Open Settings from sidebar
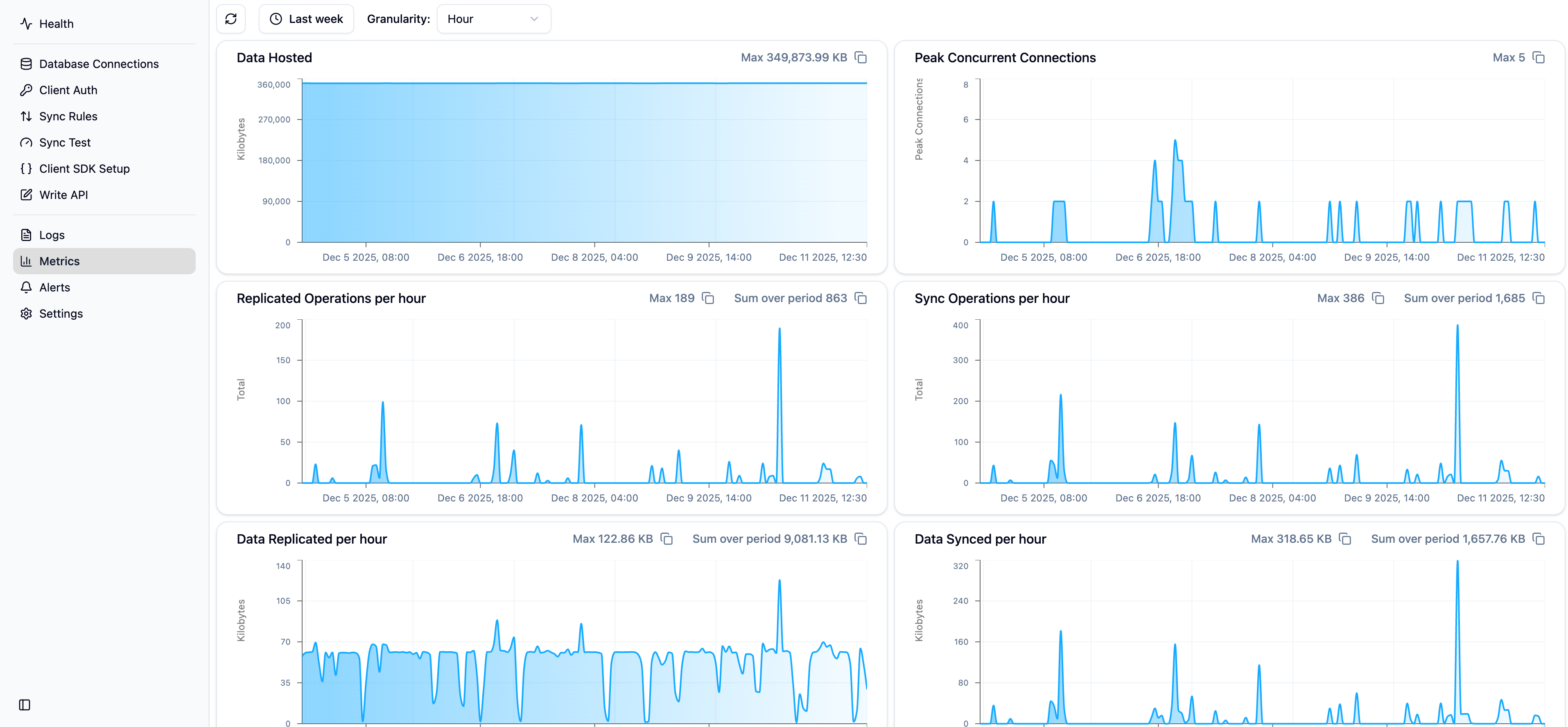The height and width of the screenshot is (727, 1568). pyautogui.click(x=61, y=313)
